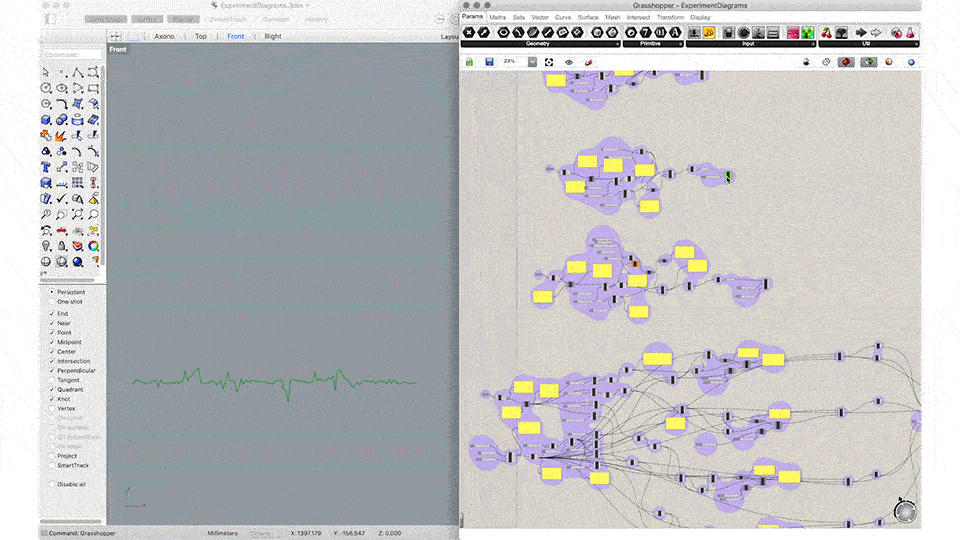Click the Vector param hexagon icon in Grasshopper

coord(484,32)
